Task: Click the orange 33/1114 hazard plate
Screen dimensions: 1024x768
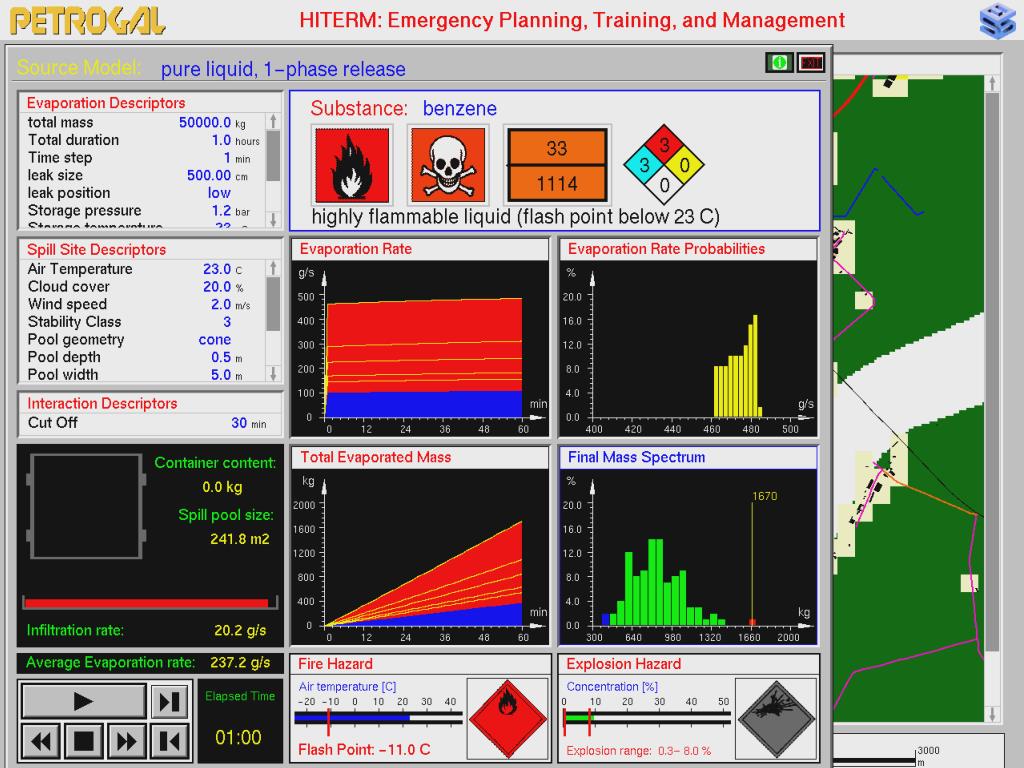Action: [x=557, y=165]
